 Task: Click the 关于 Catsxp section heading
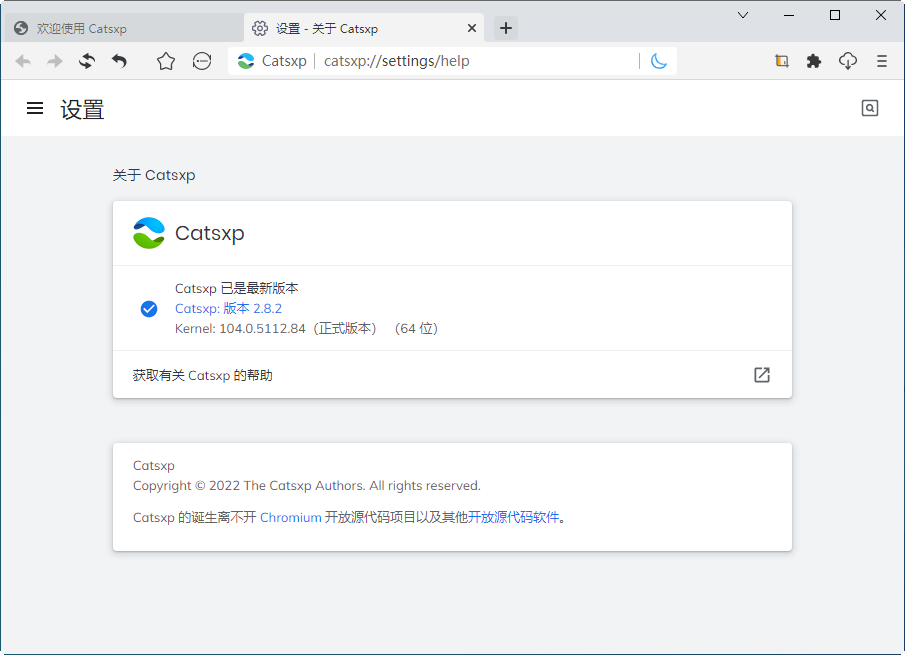tap(154, 175)
